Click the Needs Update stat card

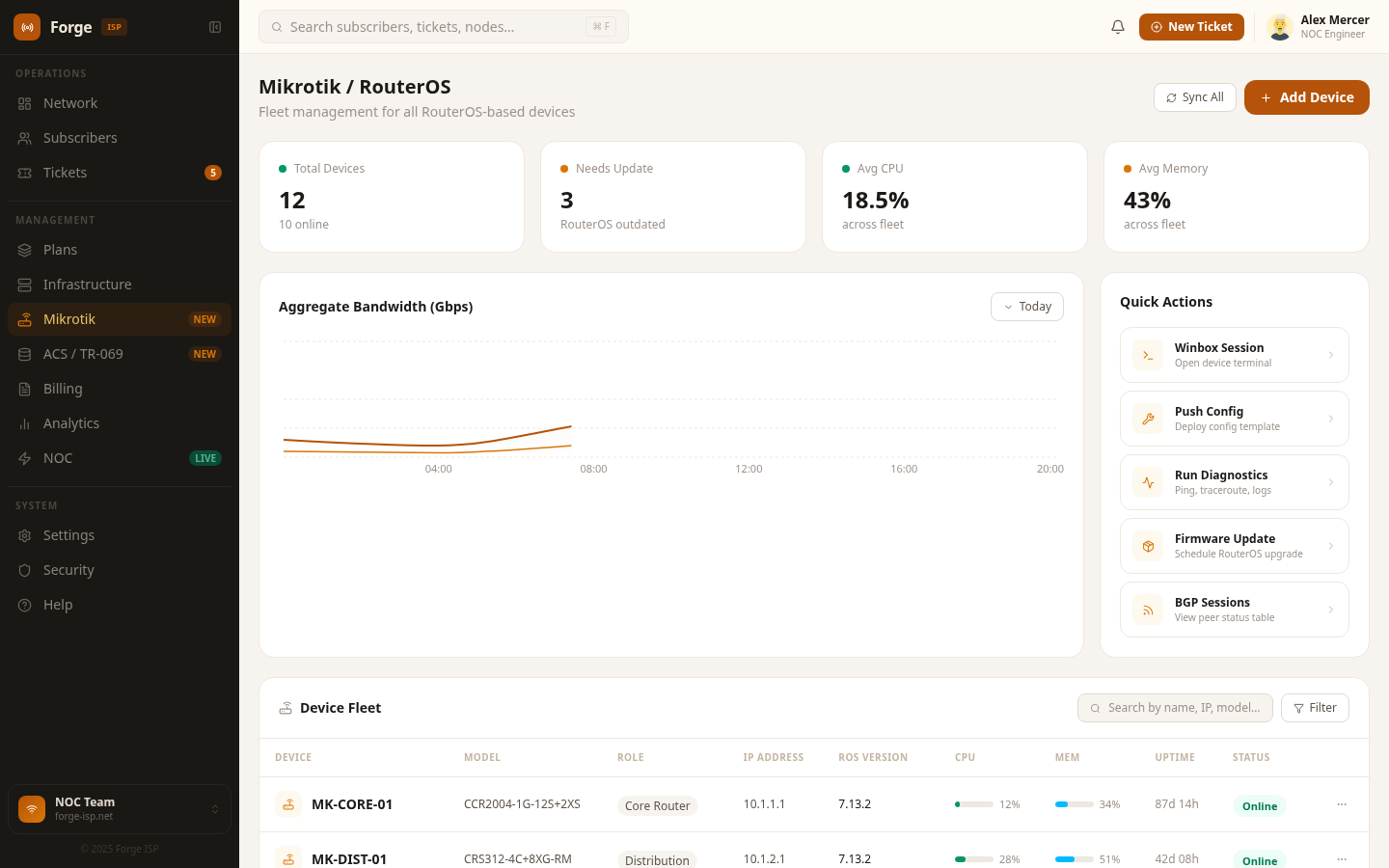(x=673, y=197)
